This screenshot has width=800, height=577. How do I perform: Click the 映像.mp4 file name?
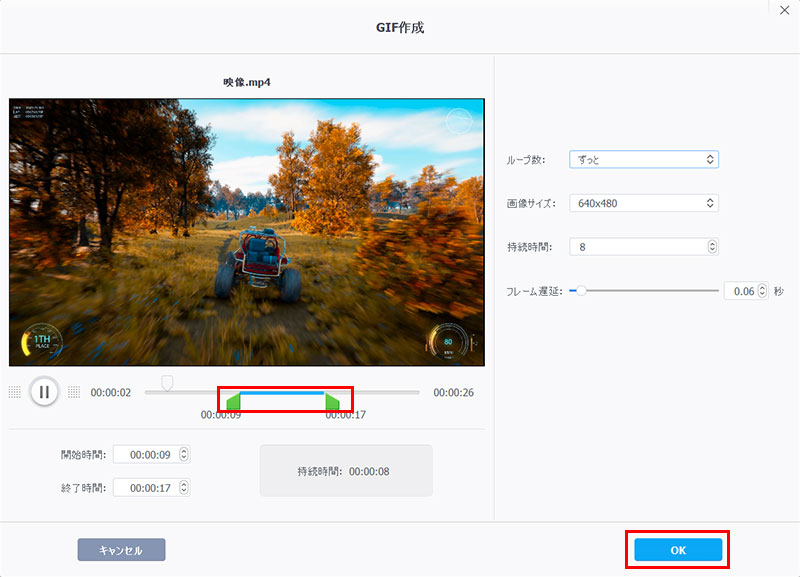click(247, 82)
